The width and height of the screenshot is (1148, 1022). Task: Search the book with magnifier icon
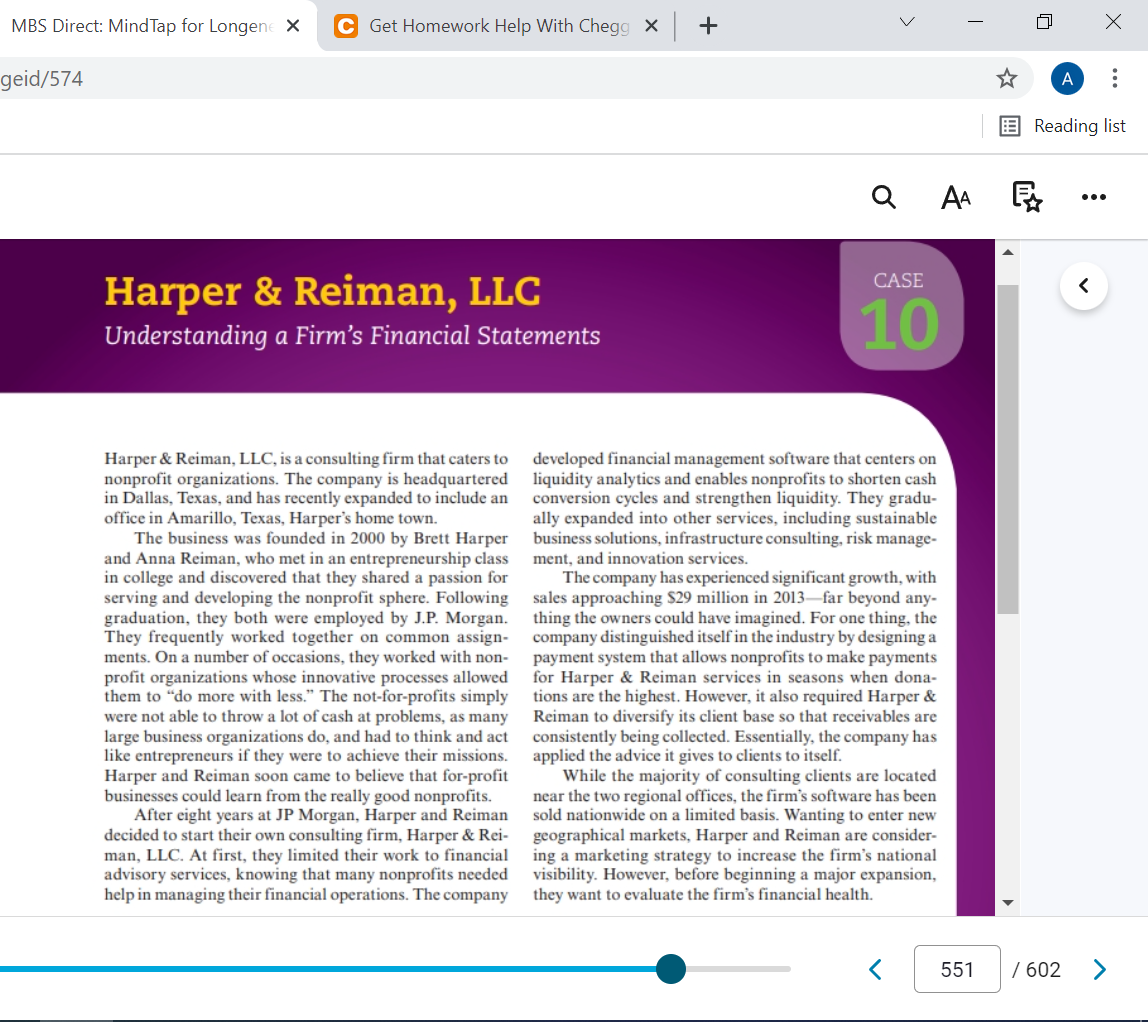884,196
